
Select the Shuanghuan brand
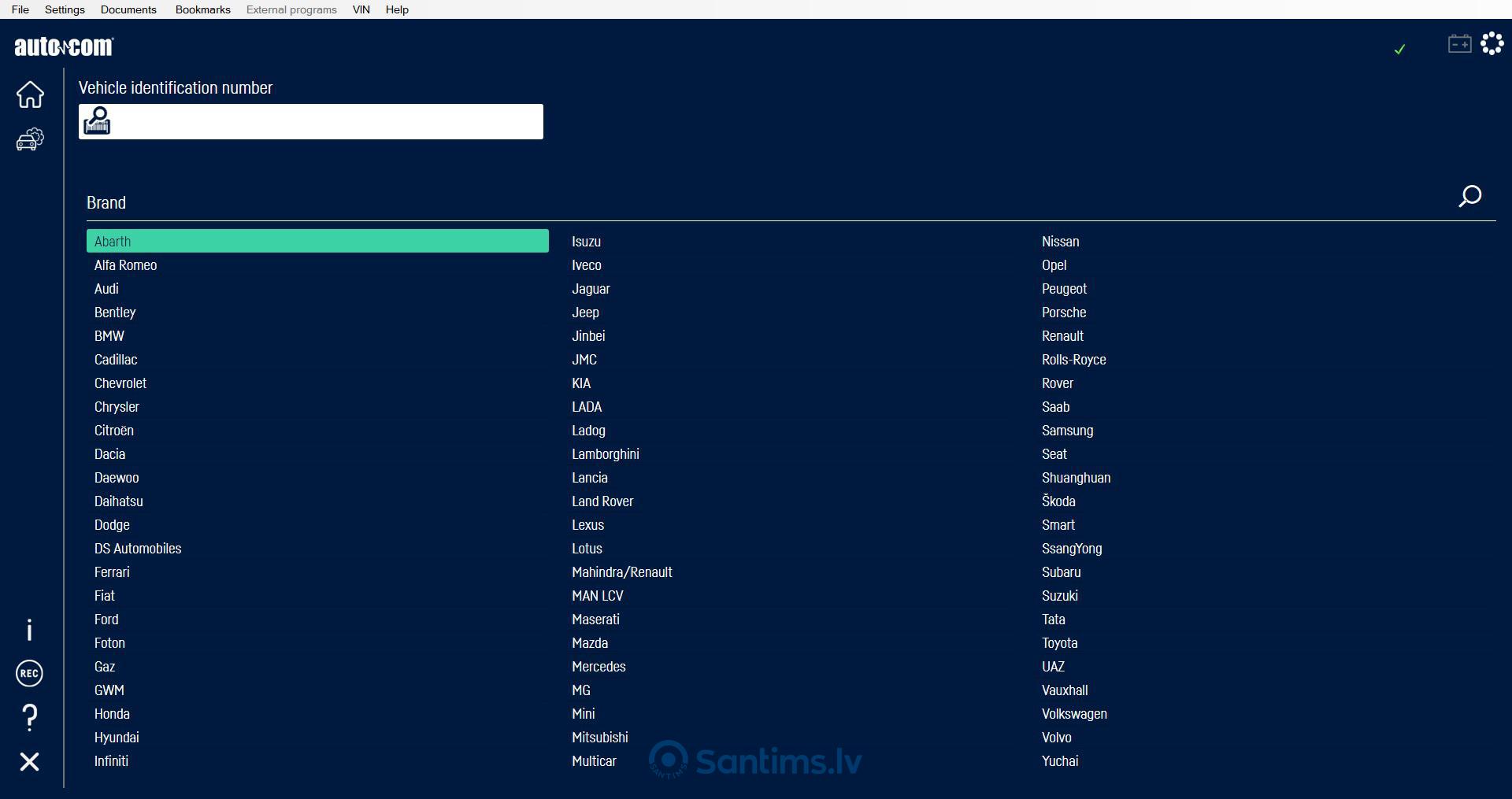[x=1076, y=478]
